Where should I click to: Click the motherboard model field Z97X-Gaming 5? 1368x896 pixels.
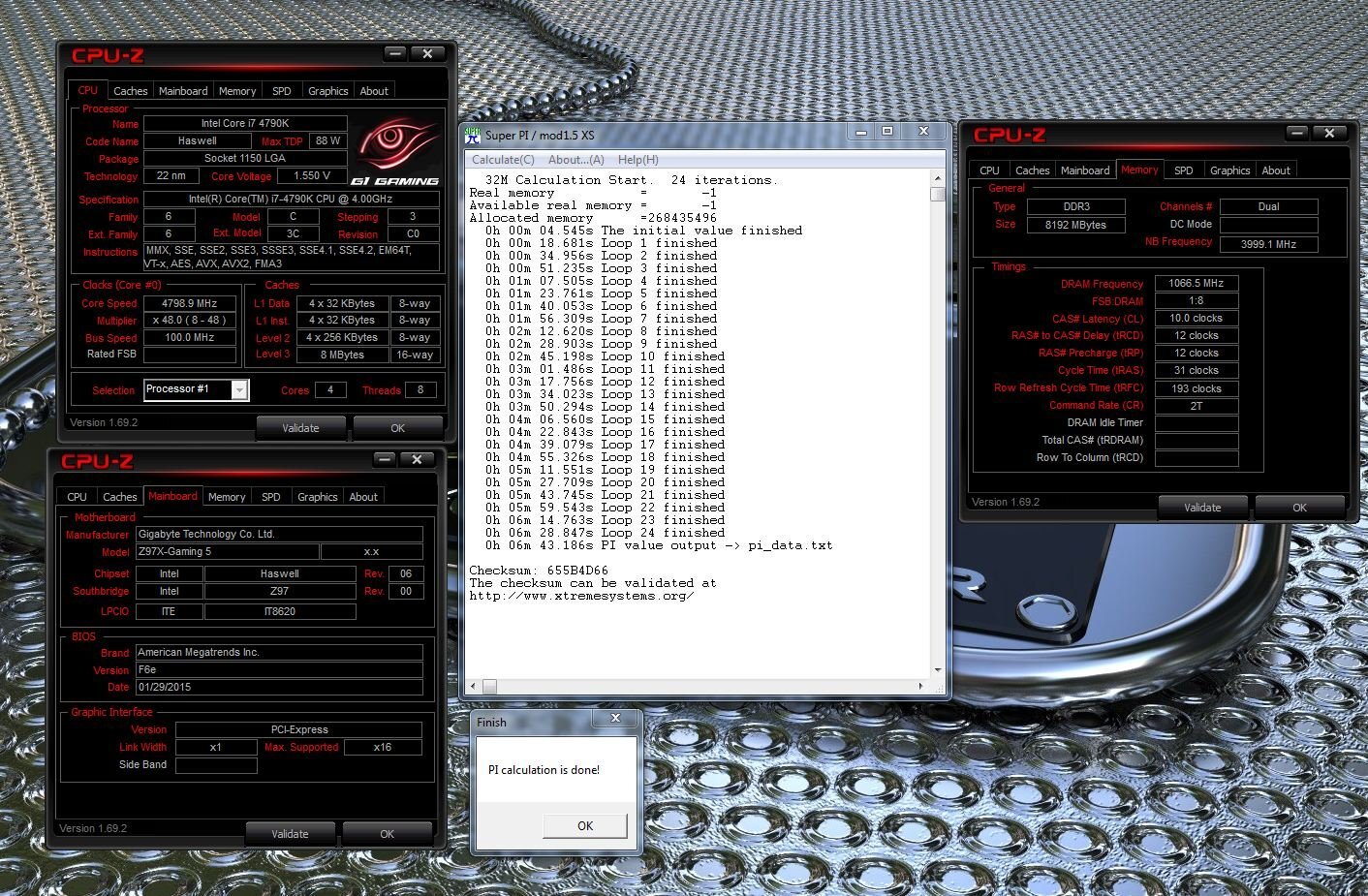pos(227,552)
